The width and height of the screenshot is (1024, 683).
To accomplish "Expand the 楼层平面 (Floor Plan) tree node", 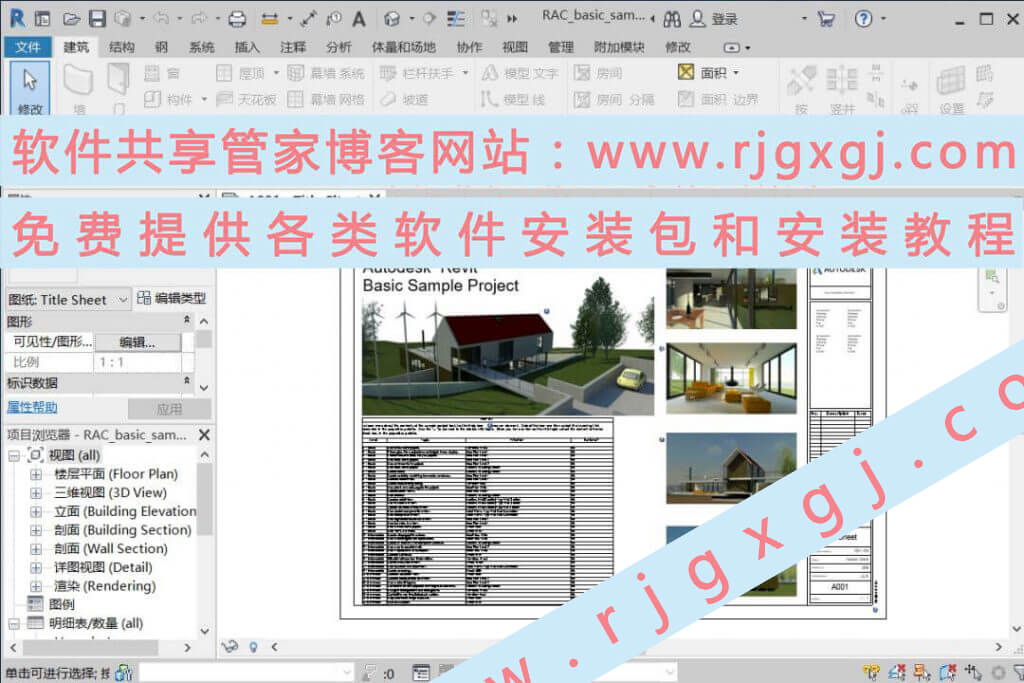I will pos(37,474).
